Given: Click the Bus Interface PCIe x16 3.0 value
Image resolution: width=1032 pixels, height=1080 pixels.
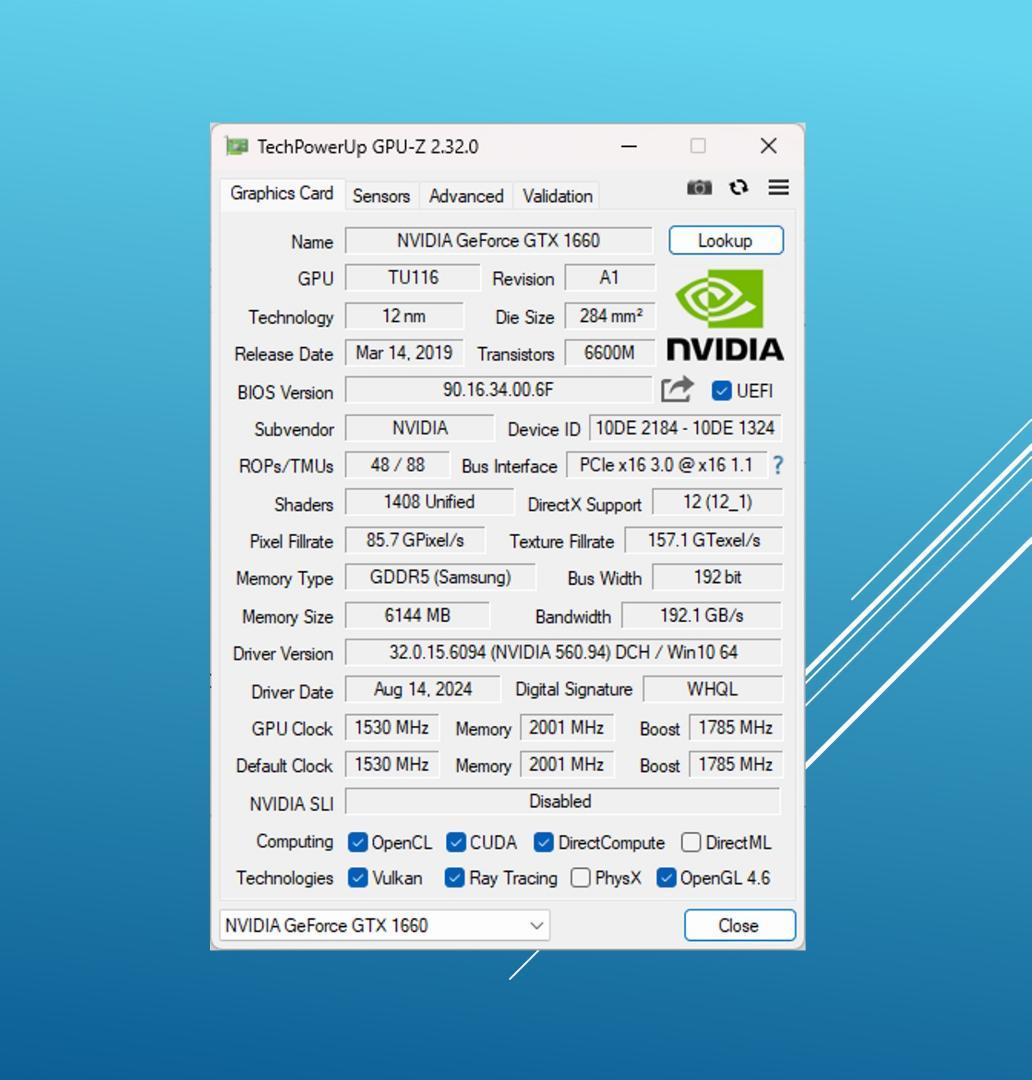Looking at the screenshot, I should tap(665, 466).
